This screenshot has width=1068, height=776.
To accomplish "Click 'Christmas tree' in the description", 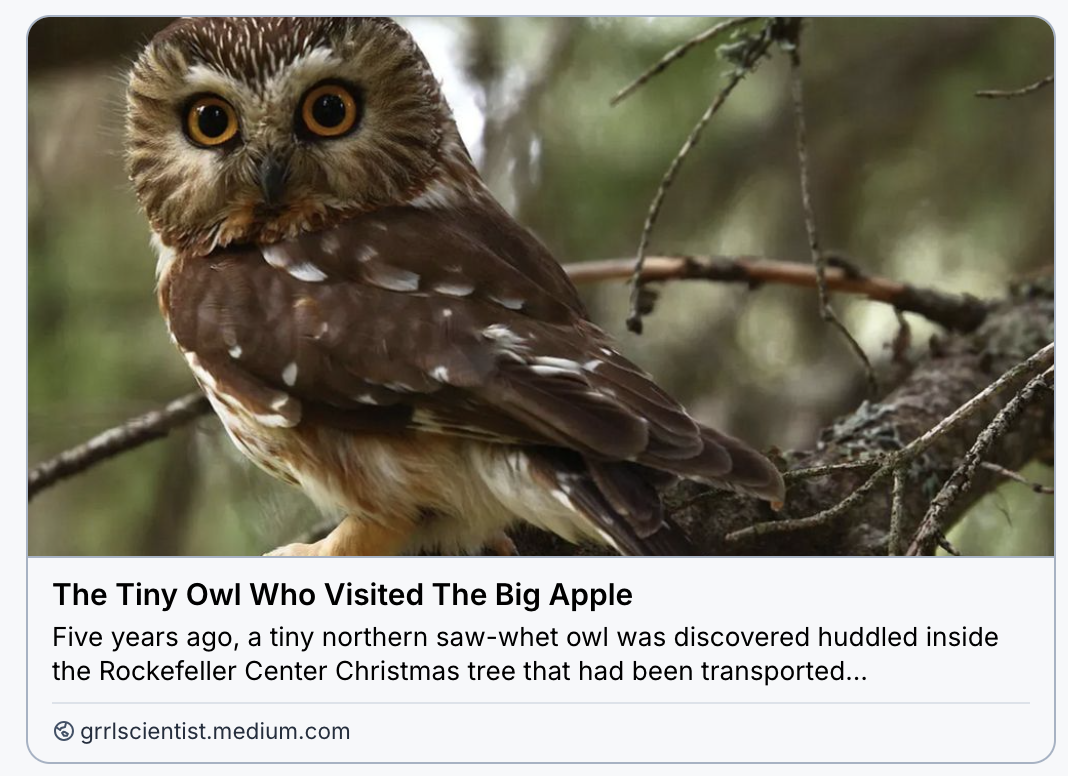I will tap(427, 671).
